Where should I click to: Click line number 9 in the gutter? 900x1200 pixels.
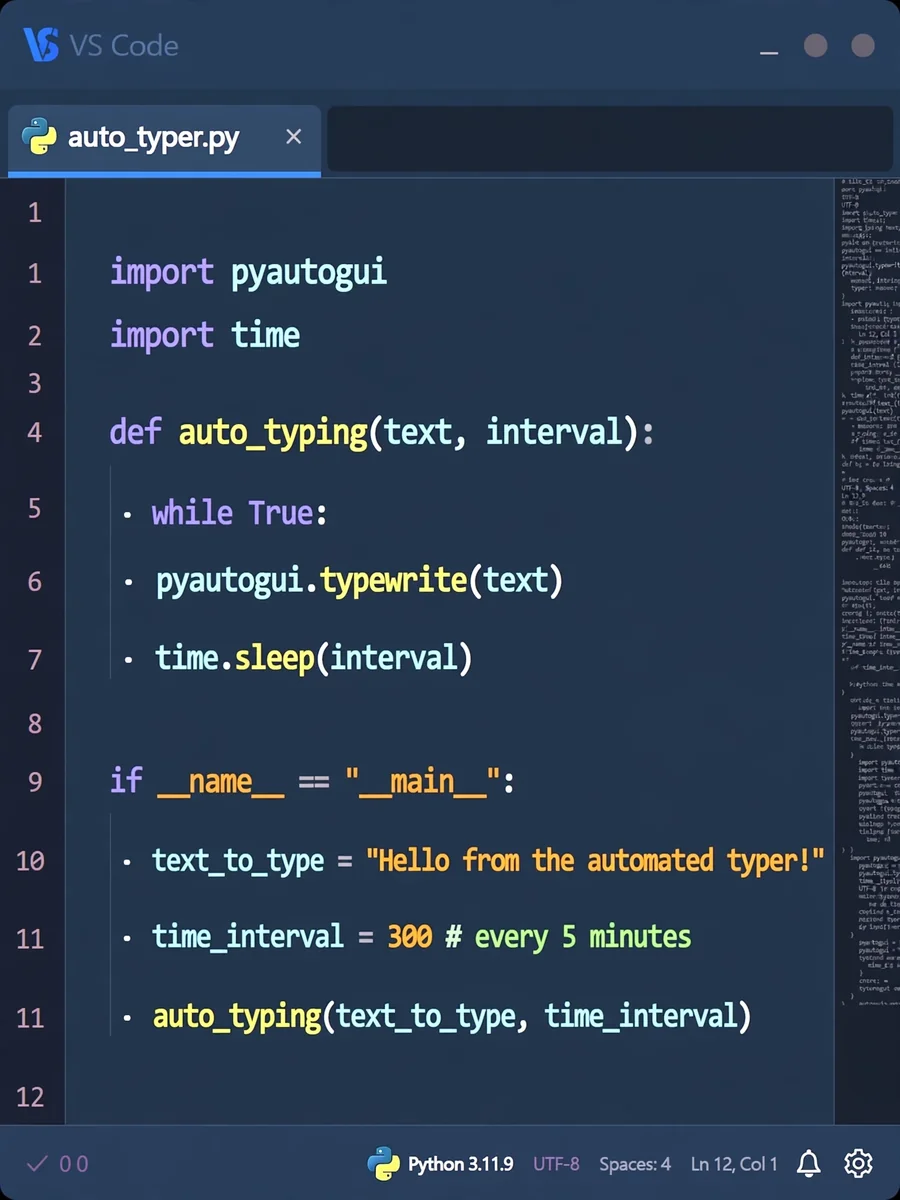(35, 781)
